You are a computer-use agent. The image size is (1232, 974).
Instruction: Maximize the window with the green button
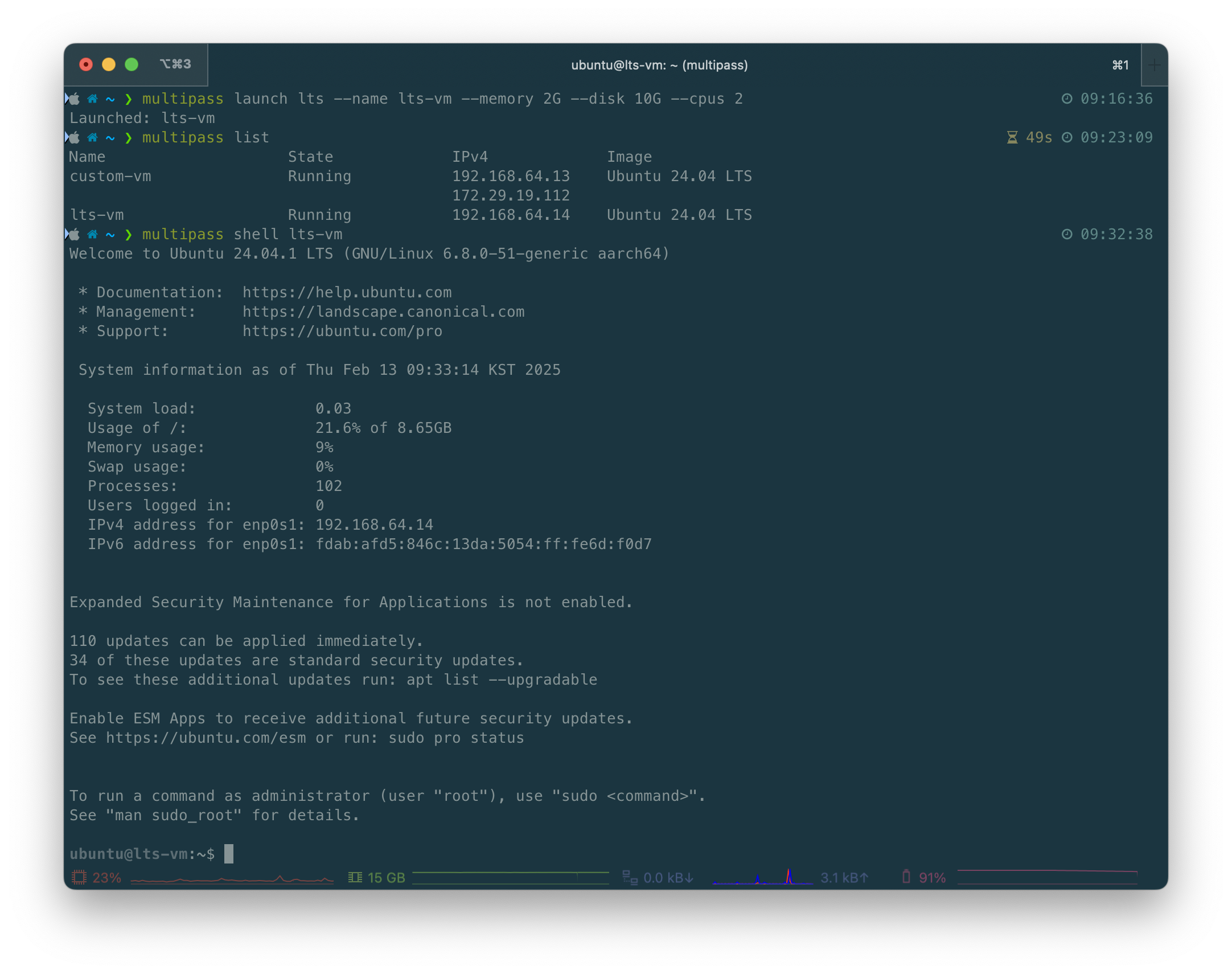pyautogui.click(x=132, y=64)
